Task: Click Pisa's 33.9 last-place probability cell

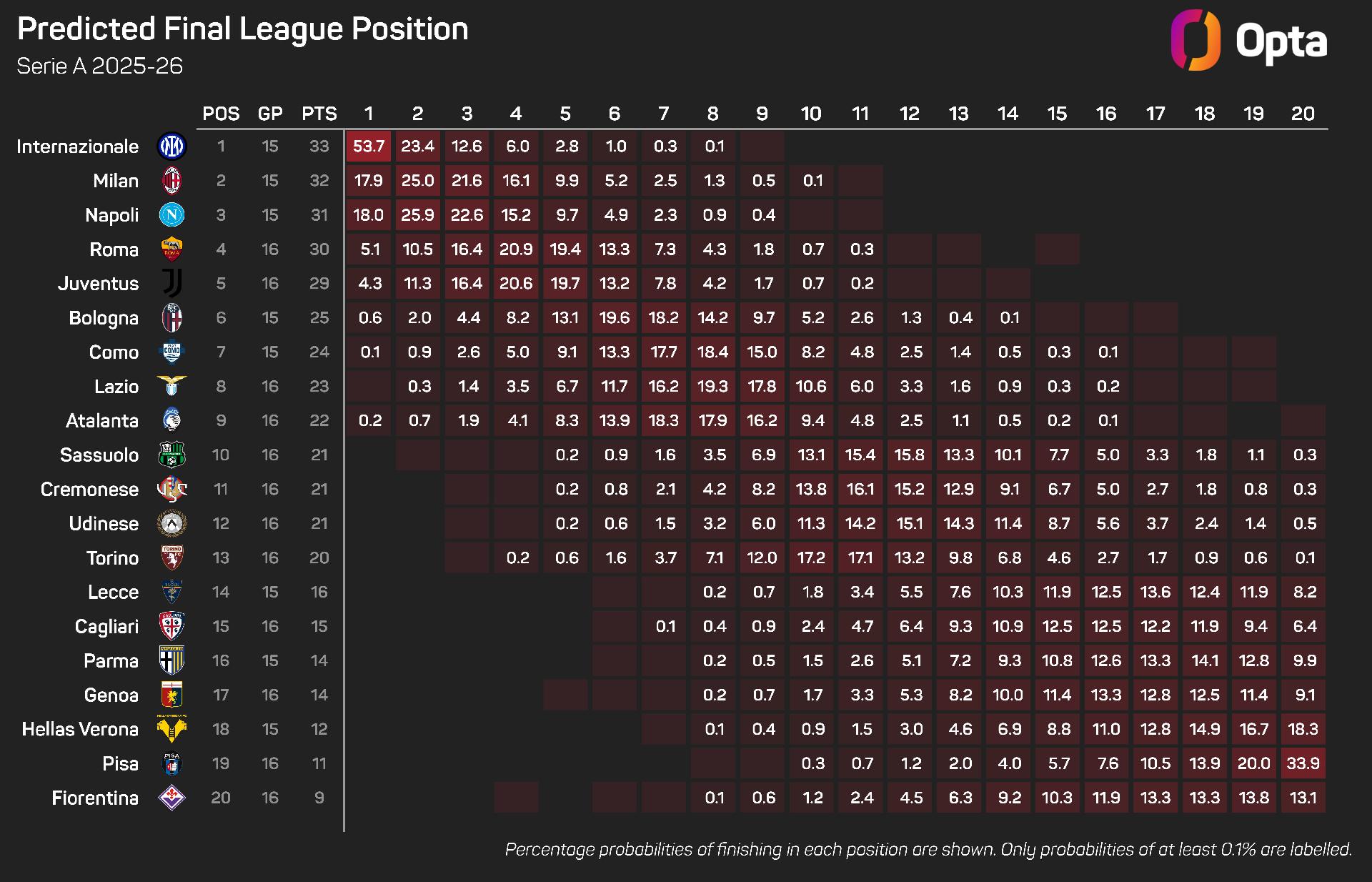Action: tap(1303, 763)
